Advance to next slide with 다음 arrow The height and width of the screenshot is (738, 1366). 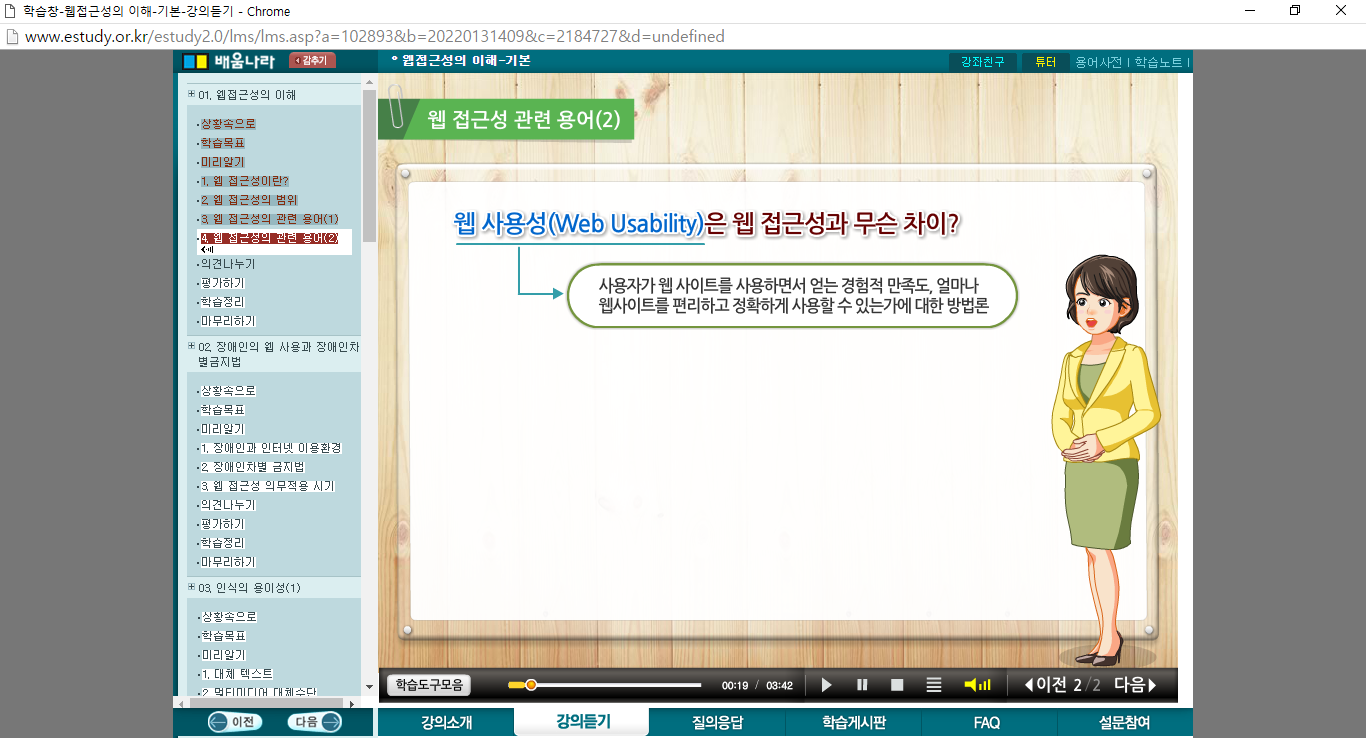coord(1135,685)
